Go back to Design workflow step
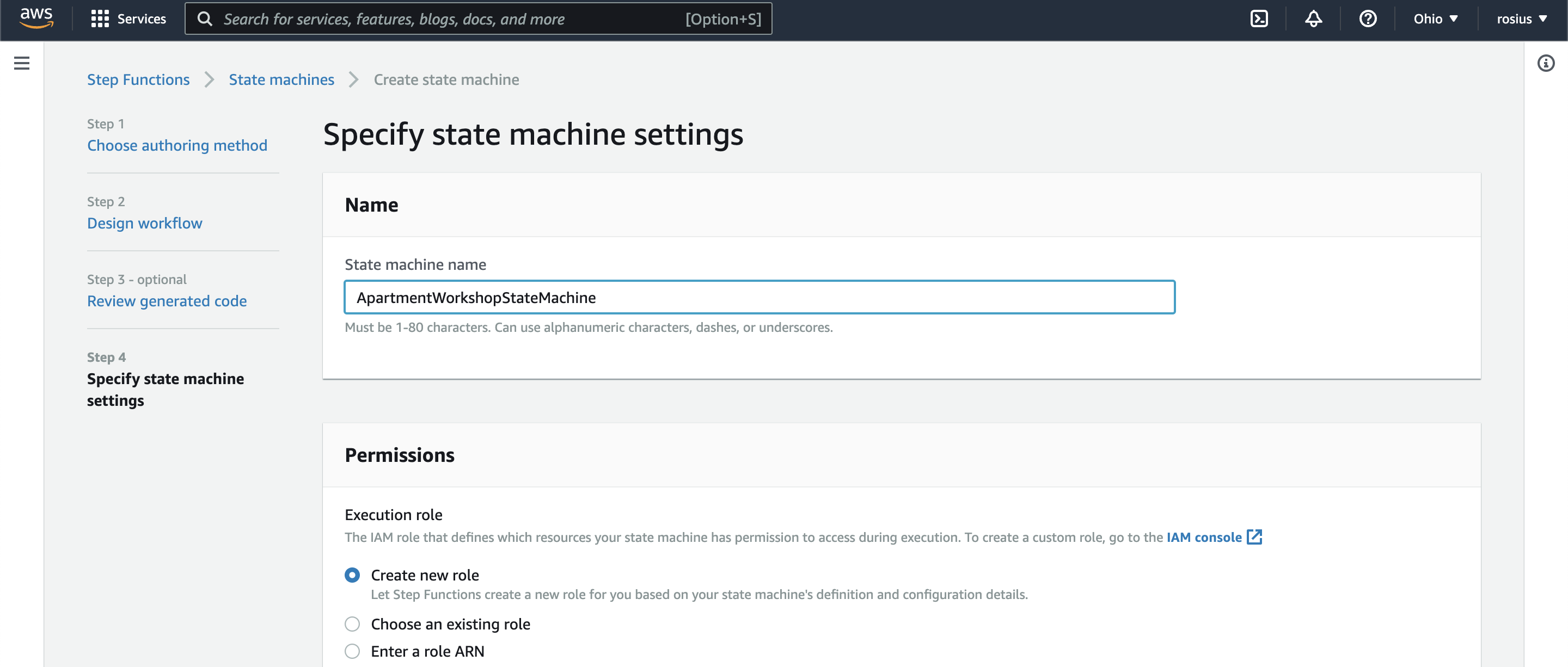This screenshot has height=667, width=1568. pos(144,223)
